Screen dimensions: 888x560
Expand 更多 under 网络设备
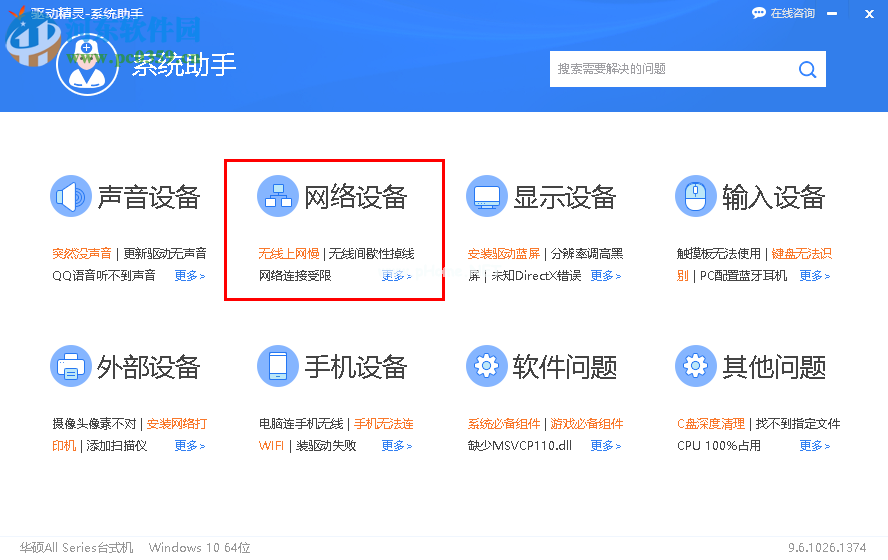coord(396,276)
